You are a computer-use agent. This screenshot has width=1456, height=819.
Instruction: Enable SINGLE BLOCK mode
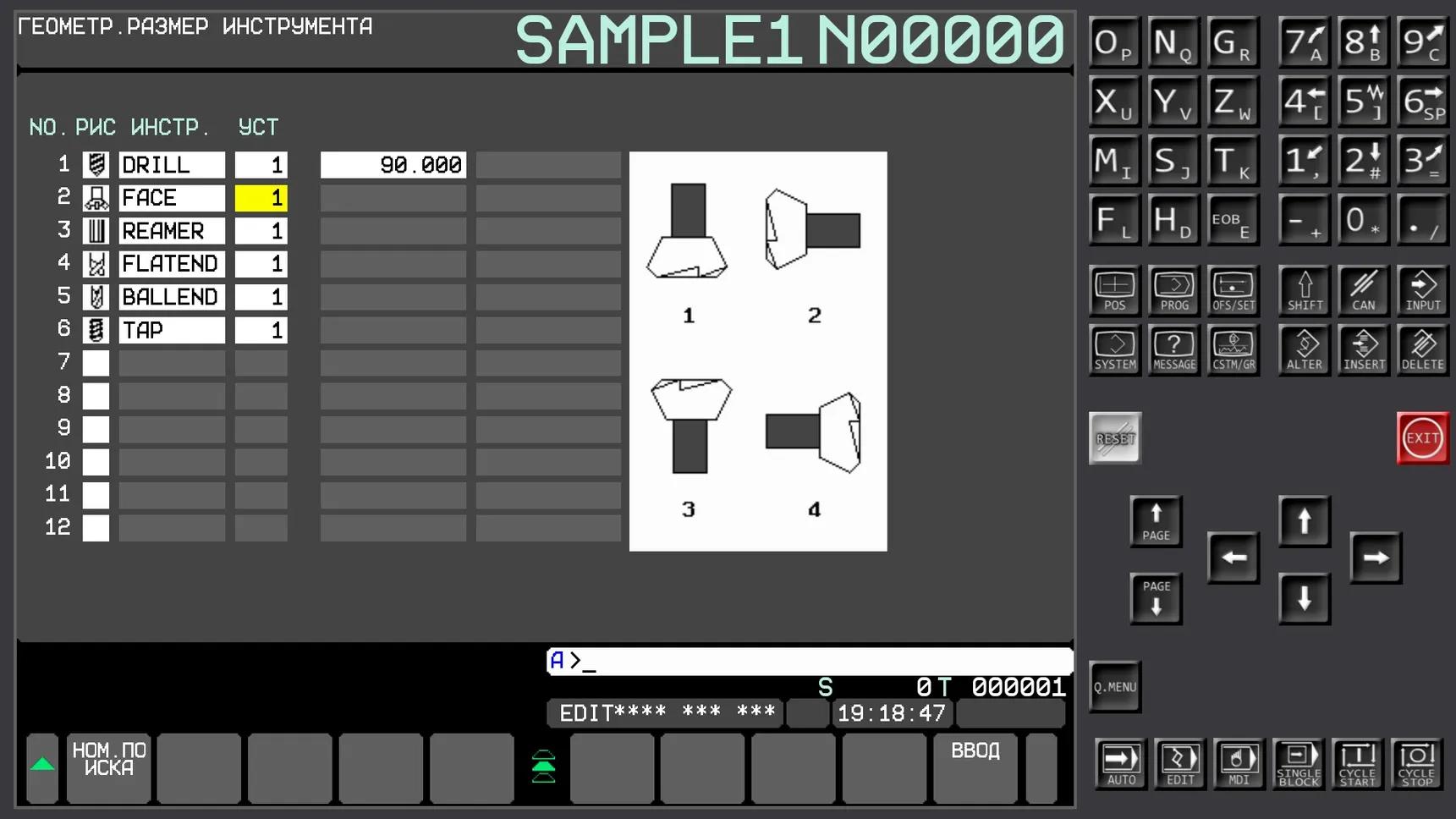[1298, 763]
